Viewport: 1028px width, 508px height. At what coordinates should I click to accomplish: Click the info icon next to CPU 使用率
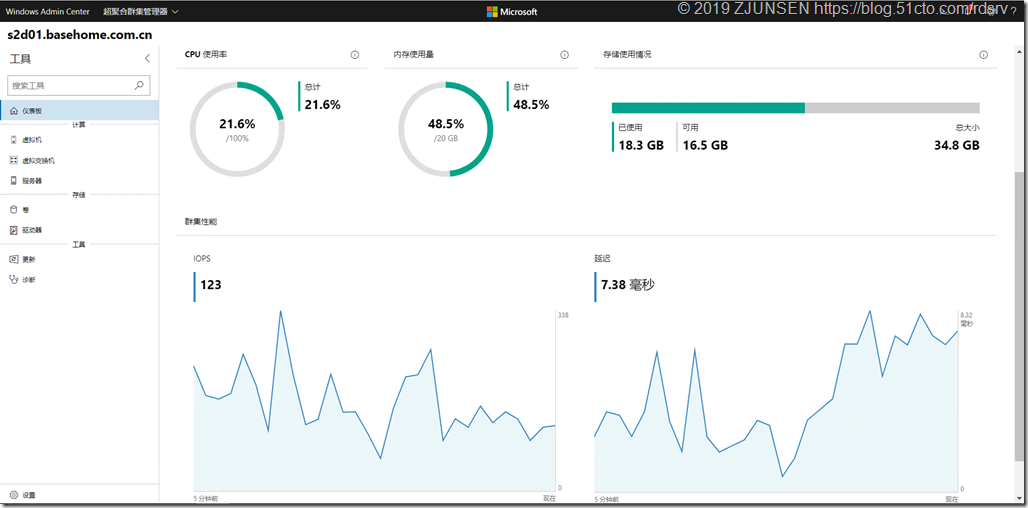tap(355, 55)
